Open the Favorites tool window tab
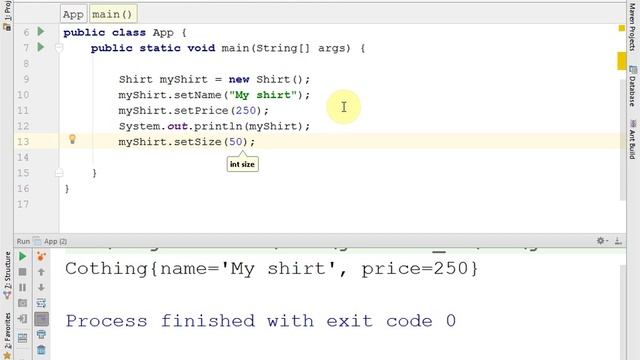The height and width of the screenshot is (360, 640). click(x=7, y=335)
